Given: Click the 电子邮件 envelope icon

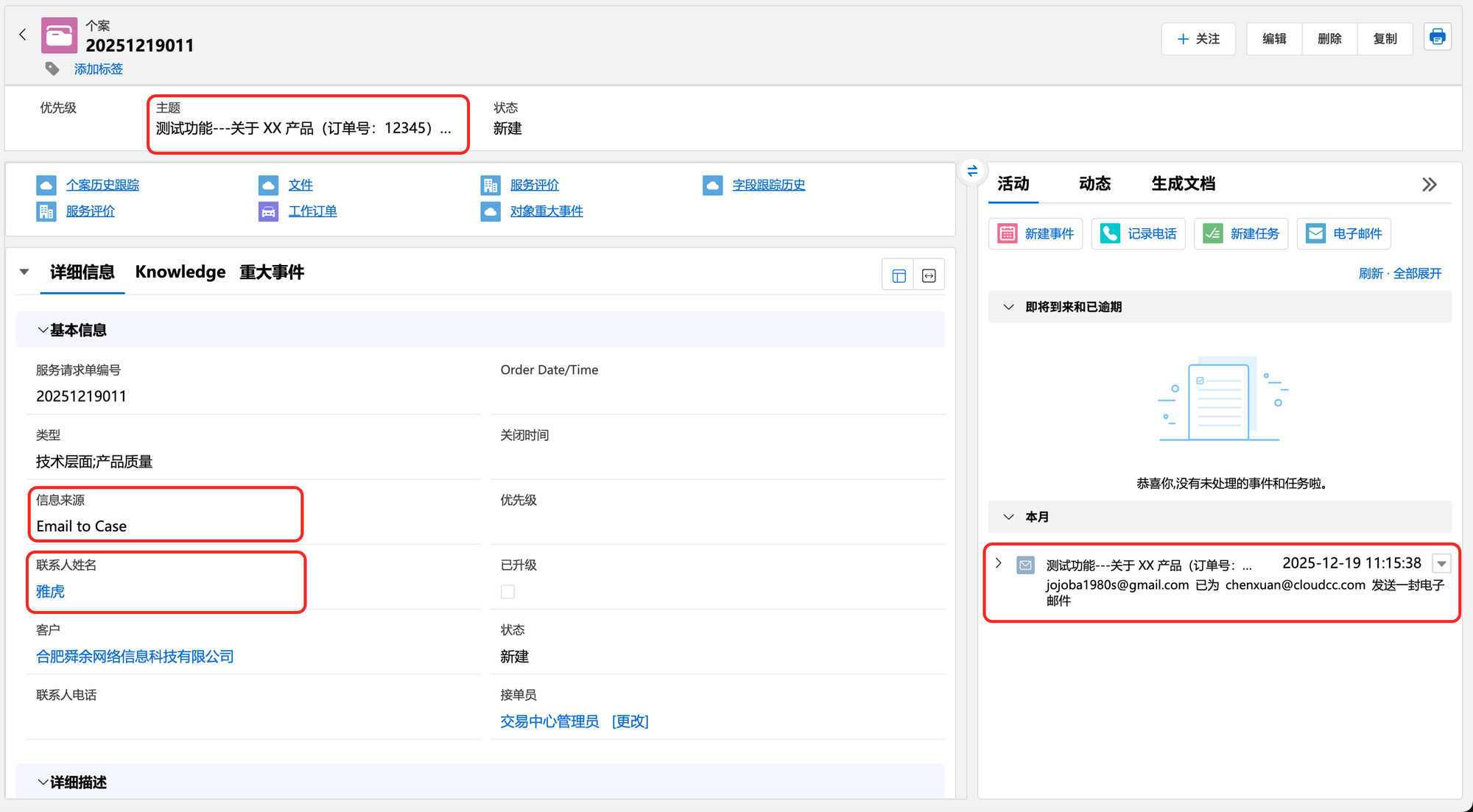Looking at the screenshot, I should click(1315, 233).
